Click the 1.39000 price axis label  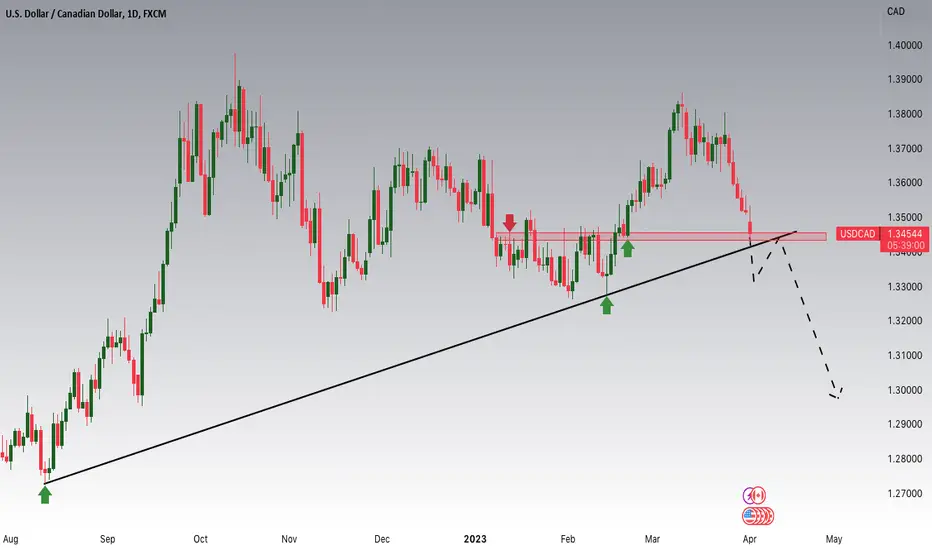click(905, 79)
